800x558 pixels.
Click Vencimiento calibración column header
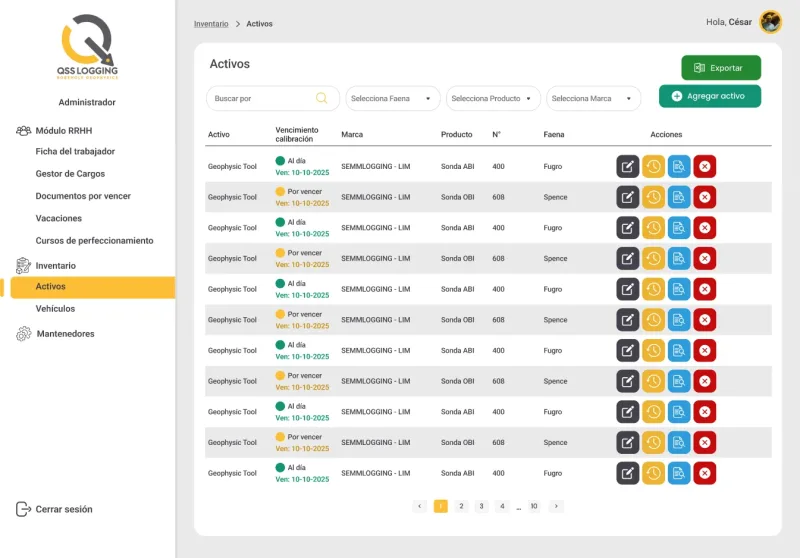(x=297, y=135)
